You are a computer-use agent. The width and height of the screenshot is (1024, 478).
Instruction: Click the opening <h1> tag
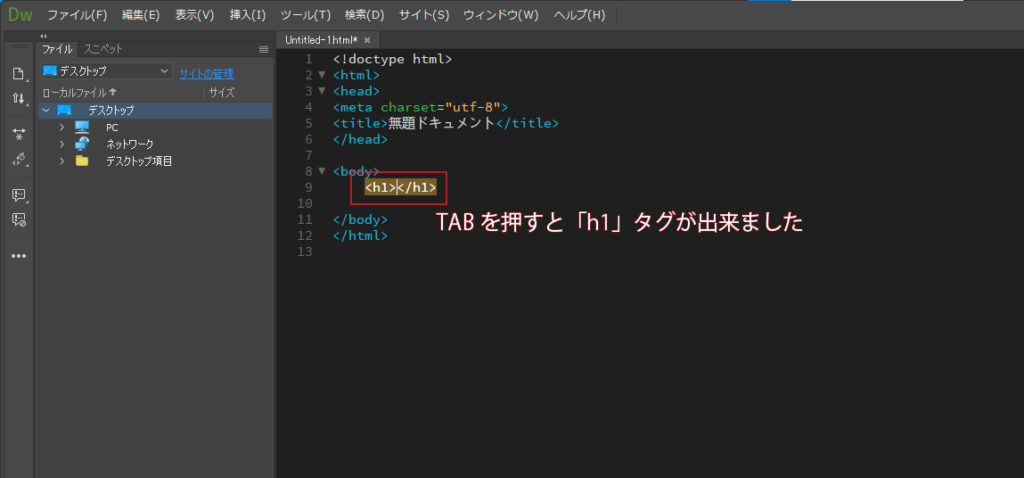click(x=380, y=188)
